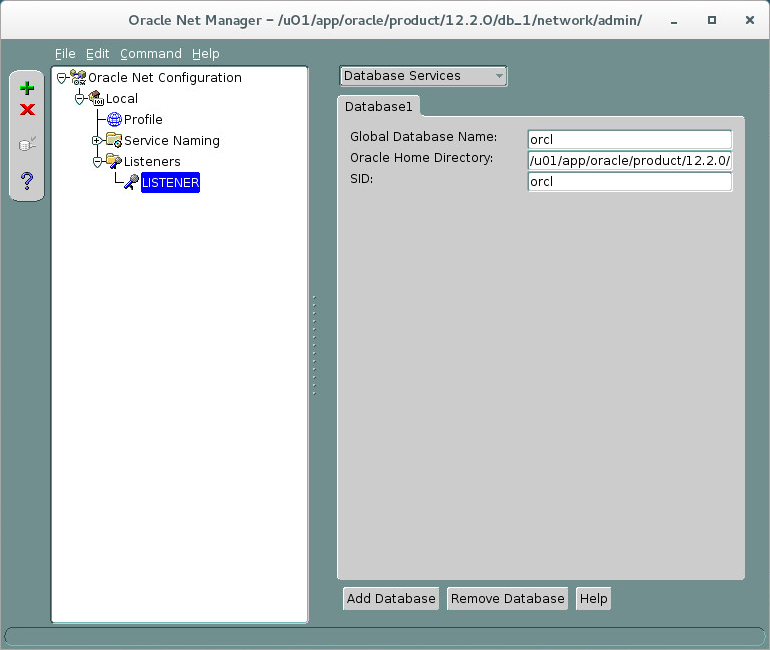This screenshot has height=650, width=770.
Task: Select the Profile tree item
Action: (143, 119)
